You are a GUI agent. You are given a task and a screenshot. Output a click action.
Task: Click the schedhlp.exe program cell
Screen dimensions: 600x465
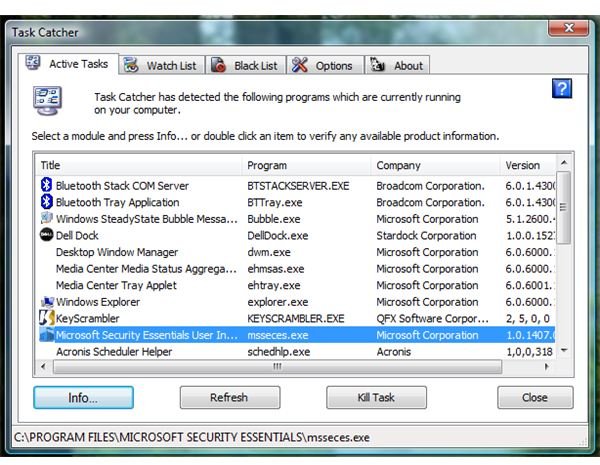pyautogui.click(x=279, y=352)
